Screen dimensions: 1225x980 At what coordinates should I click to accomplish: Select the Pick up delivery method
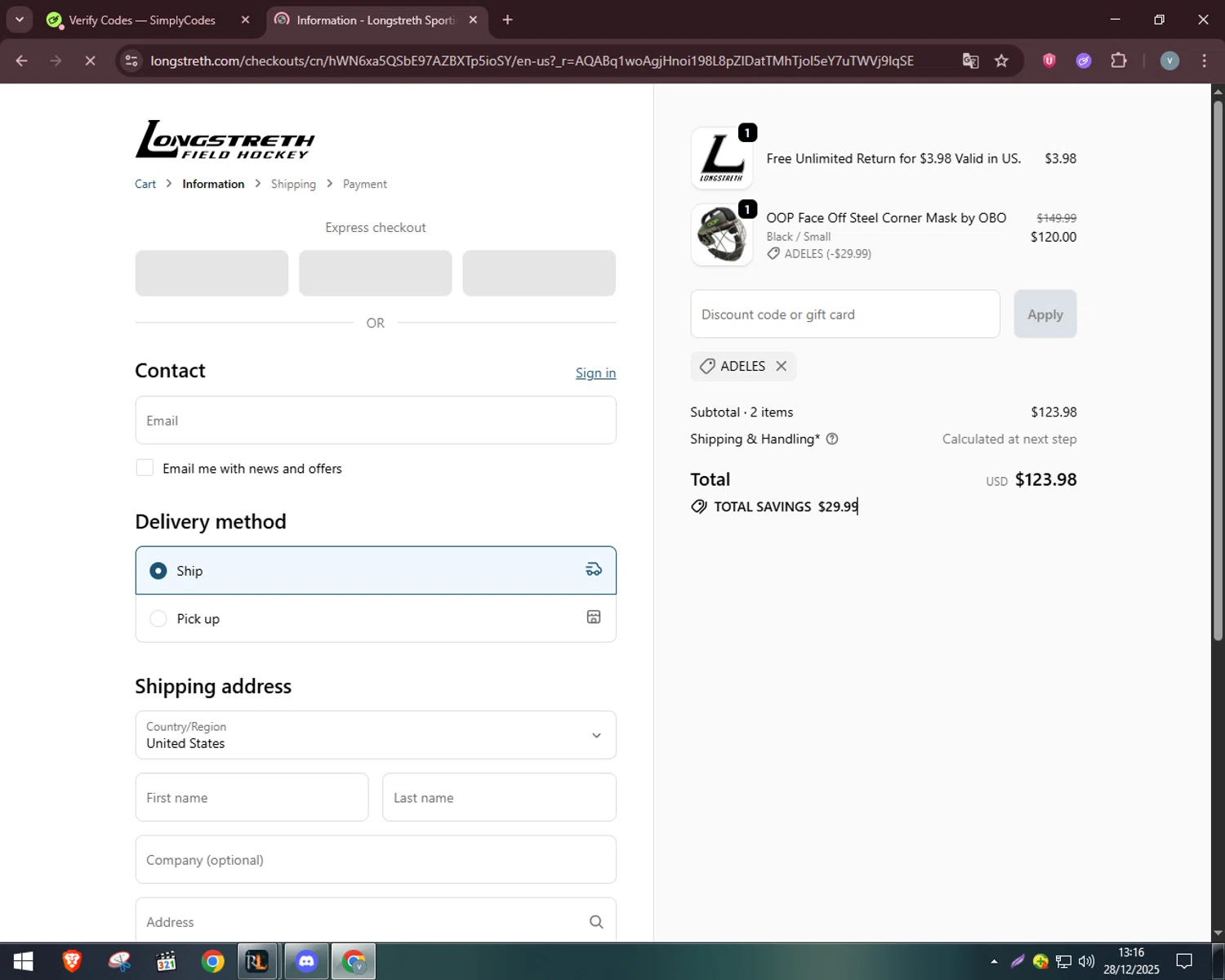[376, 618]
